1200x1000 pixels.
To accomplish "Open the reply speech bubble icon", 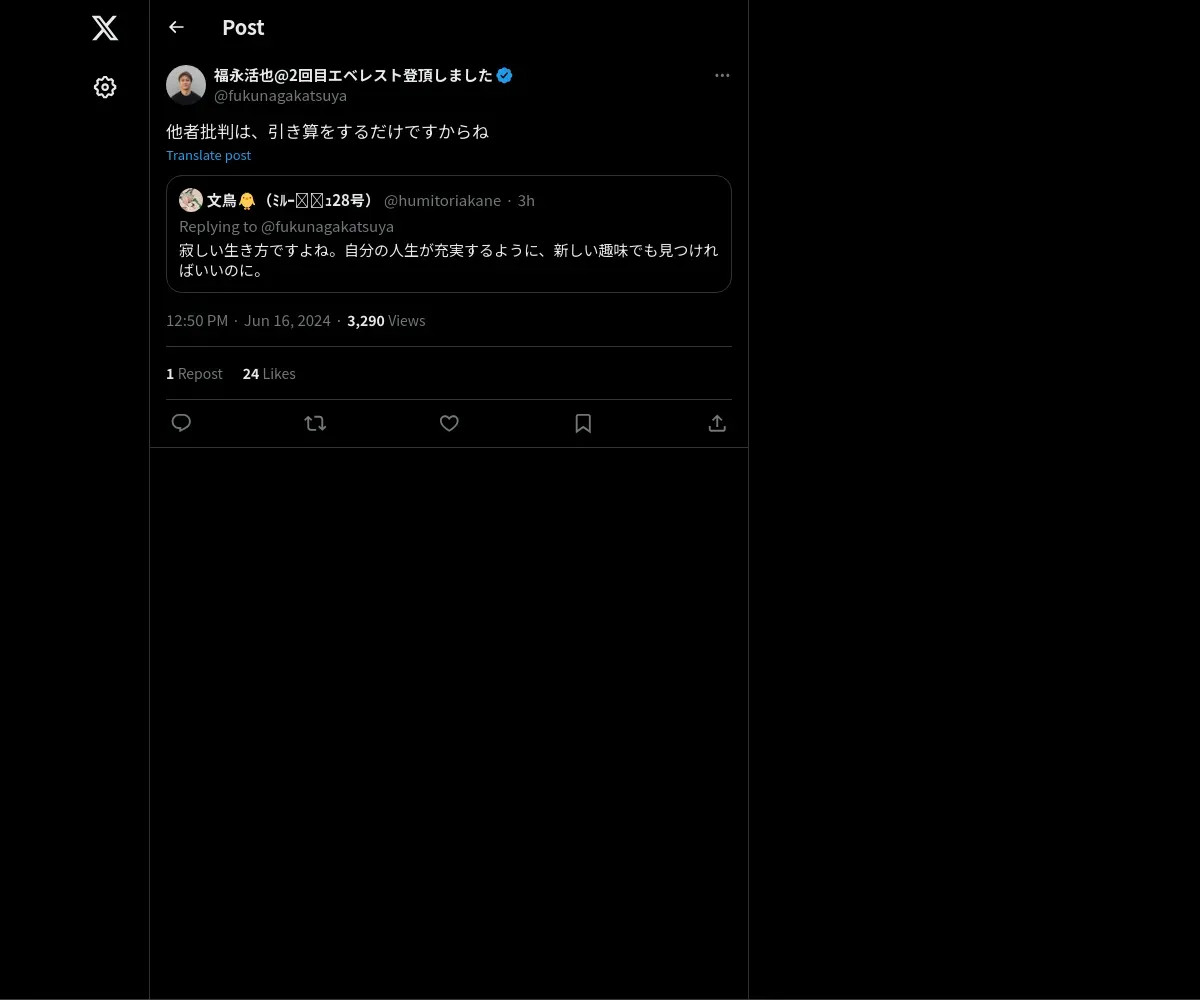I will 181,423.
